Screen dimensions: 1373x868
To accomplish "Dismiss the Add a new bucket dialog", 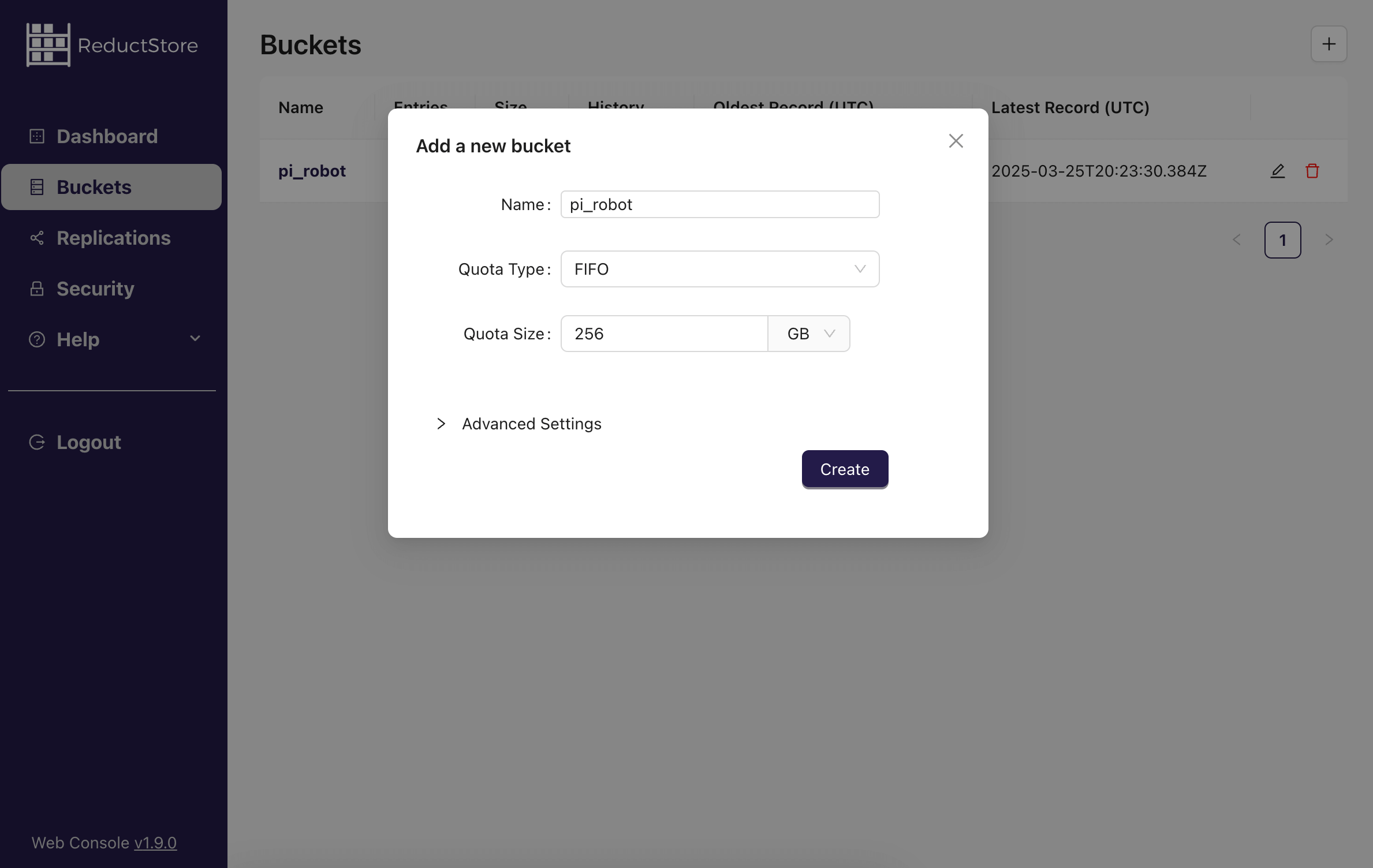I will 956,140.
